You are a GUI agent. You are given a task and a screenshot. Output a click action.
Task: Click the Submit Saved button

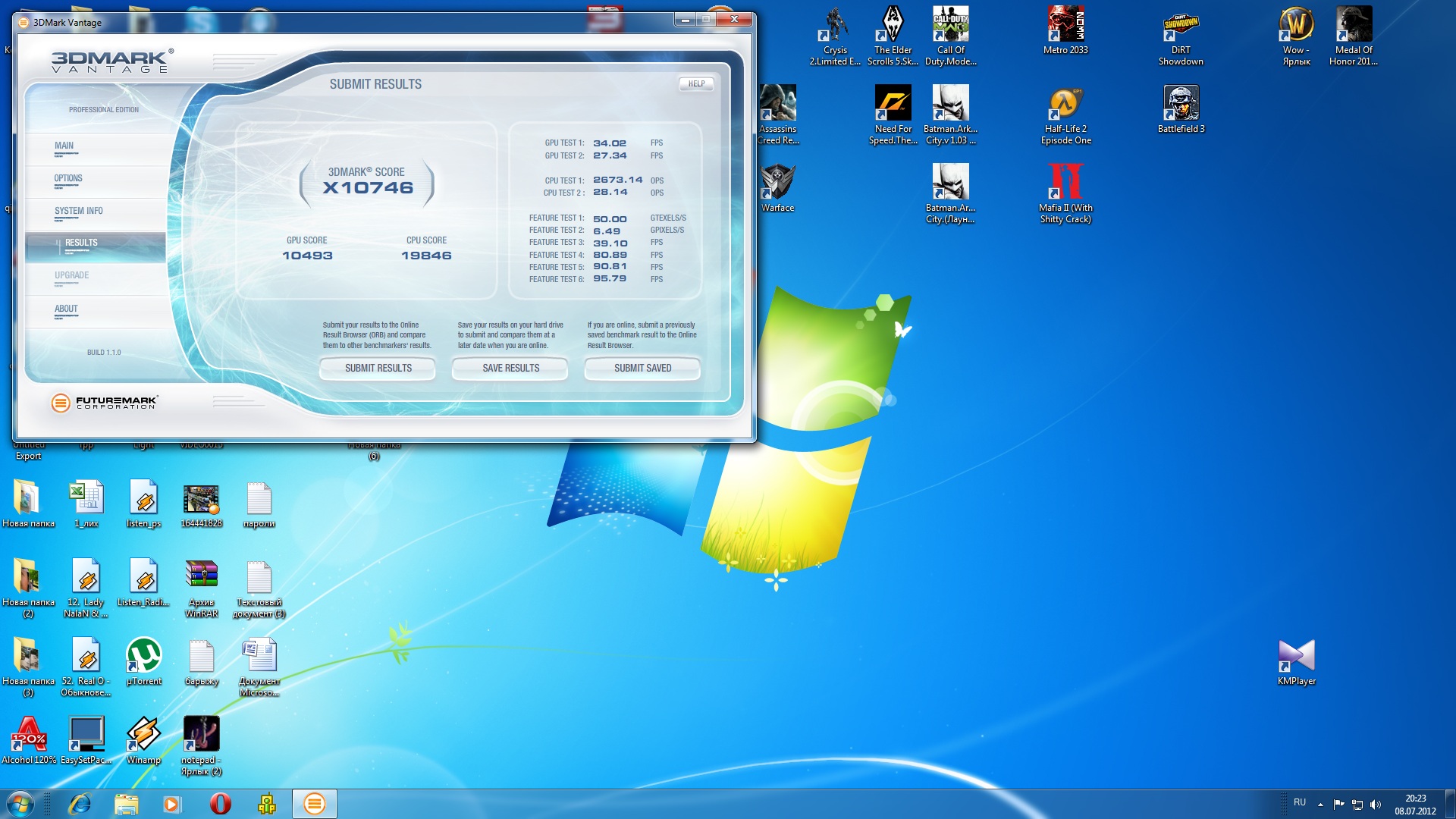click(x=642, y=369)
